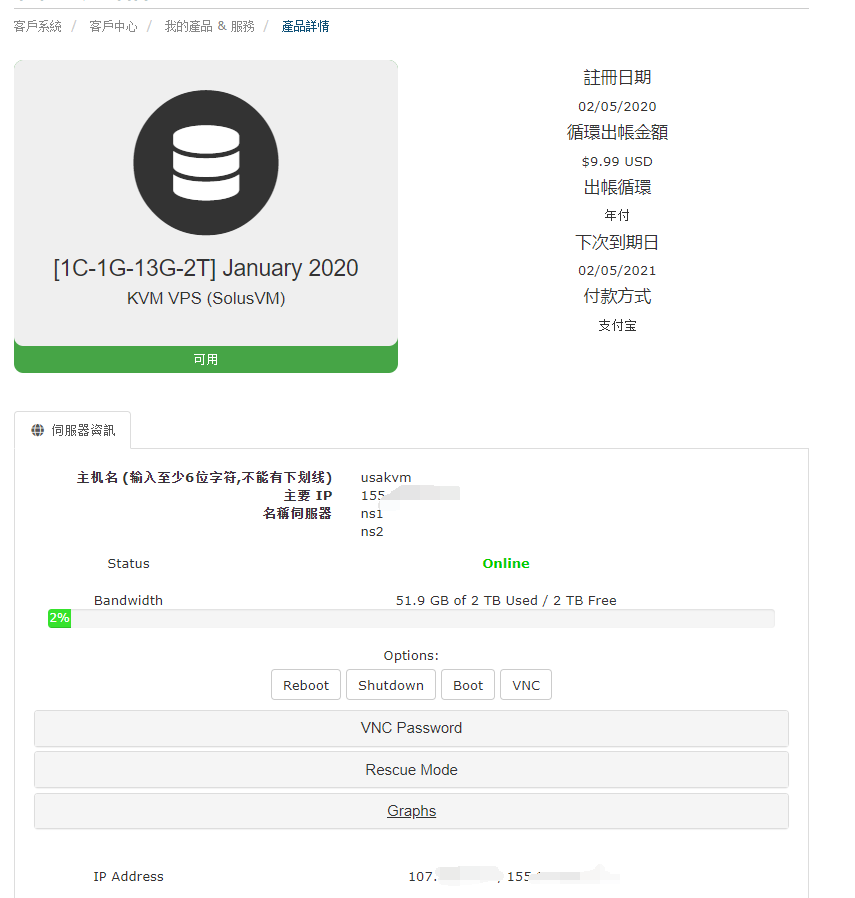This screenshot has height=898, width=855.
Task: Click the 主要 IP label
Action: tap(308, 495)
